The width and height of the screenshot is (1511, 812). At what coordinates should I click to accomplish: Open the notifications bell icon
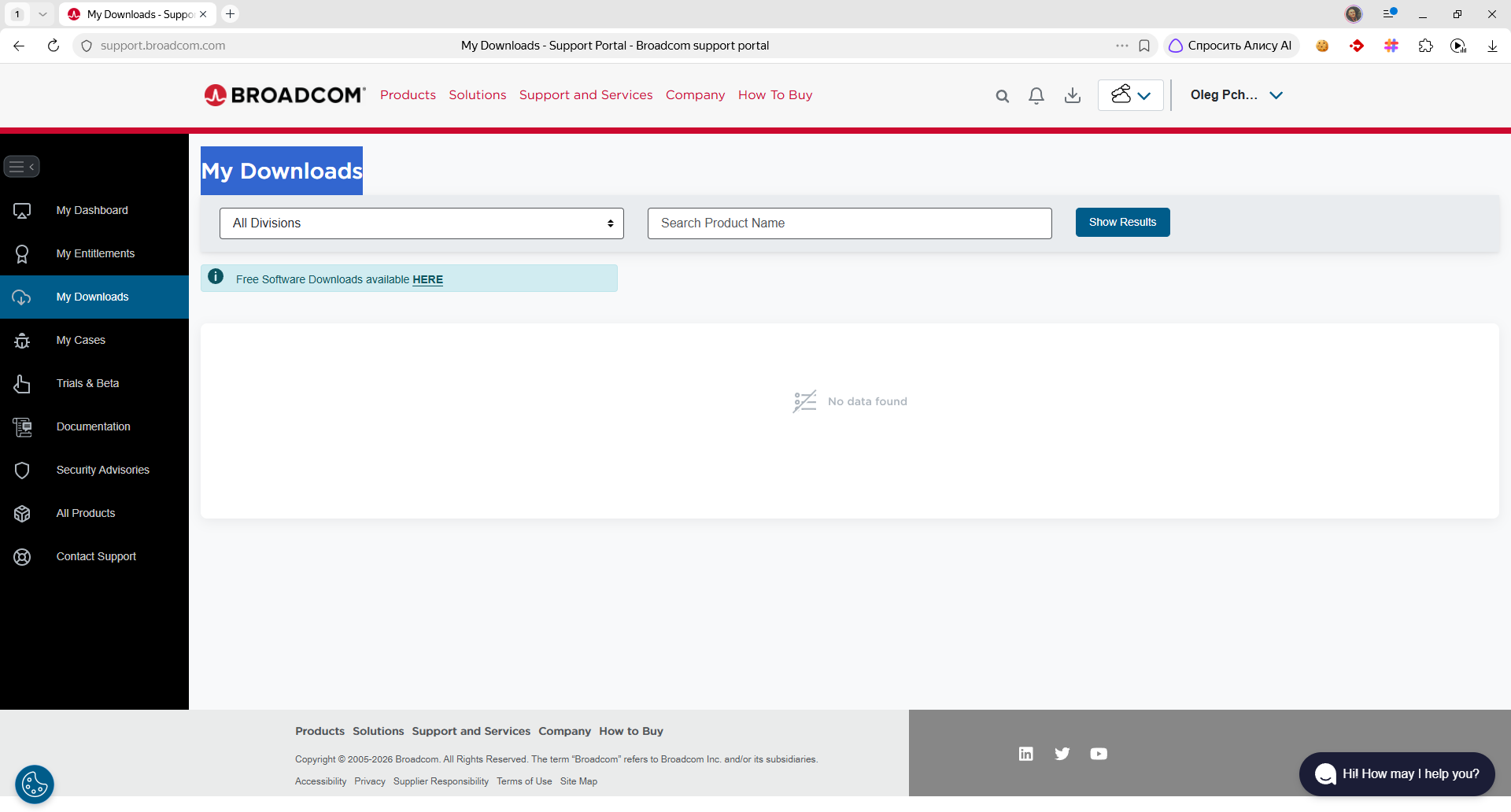click(x=1036, y=96)
